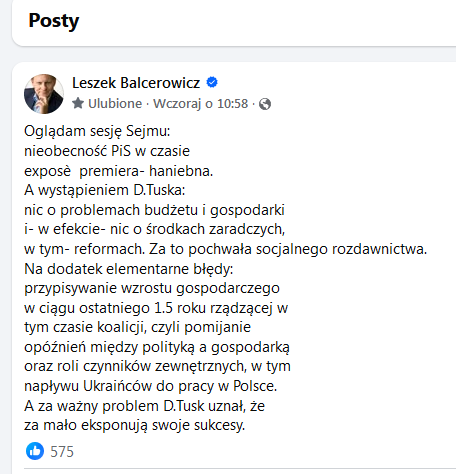The image size is (456, 474).
Task: Click the Ulubione label
Action: pyautogui.click(x=115, y=104)
